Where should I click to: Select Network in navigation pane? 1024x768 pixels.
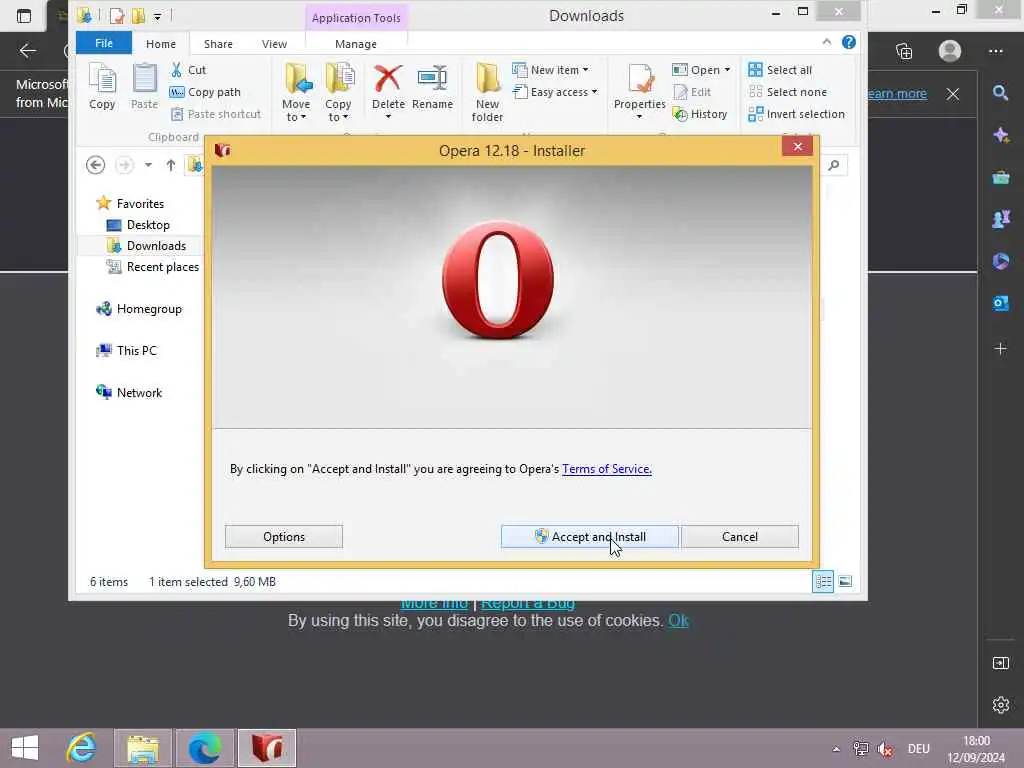pyautogui.click(x=129, y=392)
